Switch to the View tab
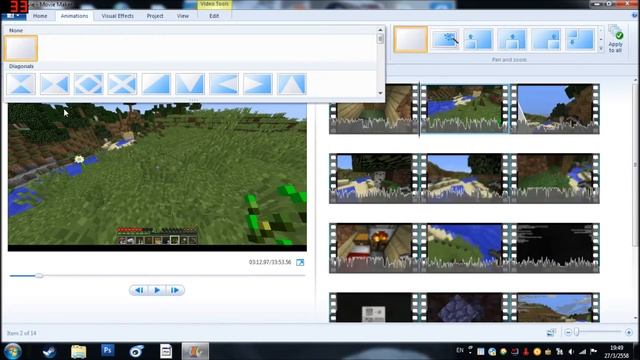The height and width of the screenshot is (360, 640). click(x=183, y=16)
